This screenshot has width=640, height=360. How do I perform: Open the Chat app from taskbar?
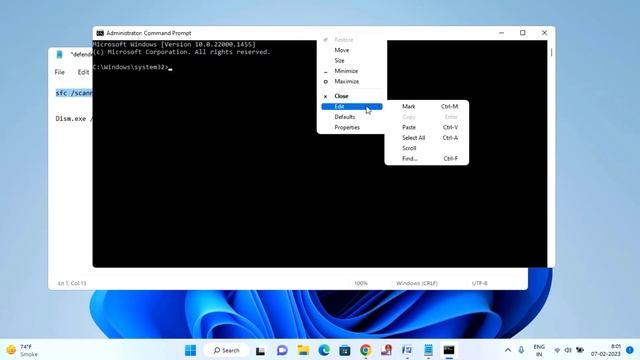click(x=282, y=350)
